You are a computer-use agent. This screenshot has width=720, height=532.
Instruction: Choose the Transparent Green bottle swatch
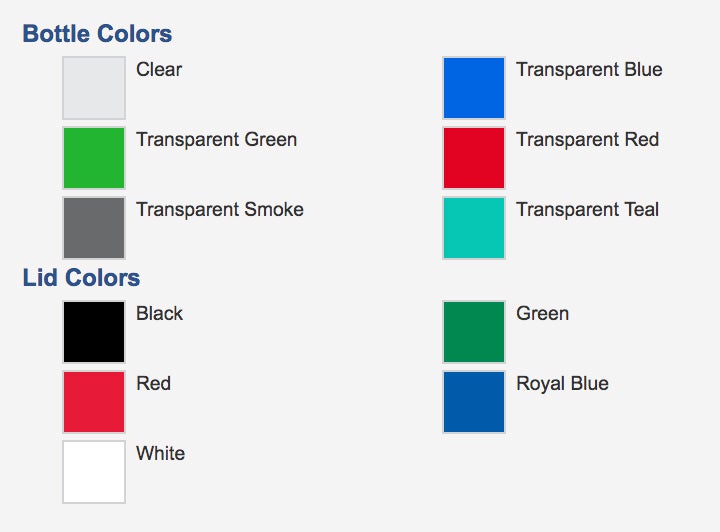click(x=94, y=158)
